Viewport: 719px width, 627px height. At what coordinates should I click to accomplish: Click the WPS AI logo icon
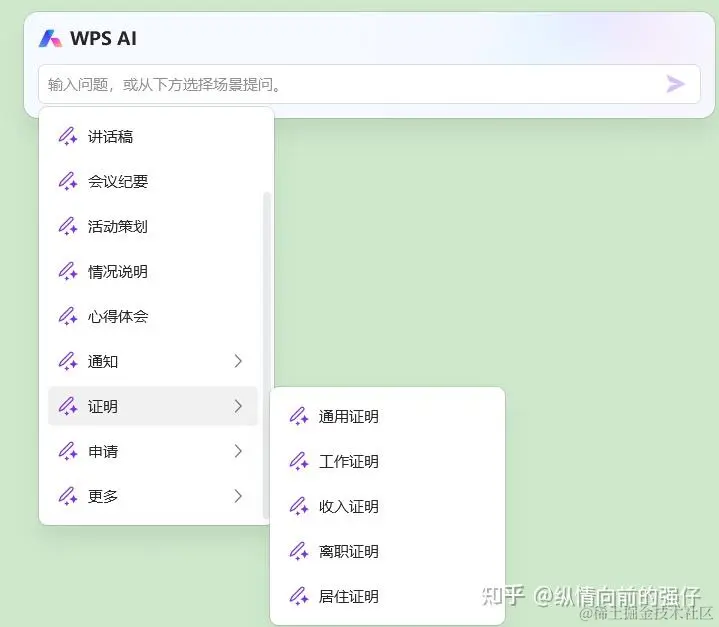pos(50,39)
